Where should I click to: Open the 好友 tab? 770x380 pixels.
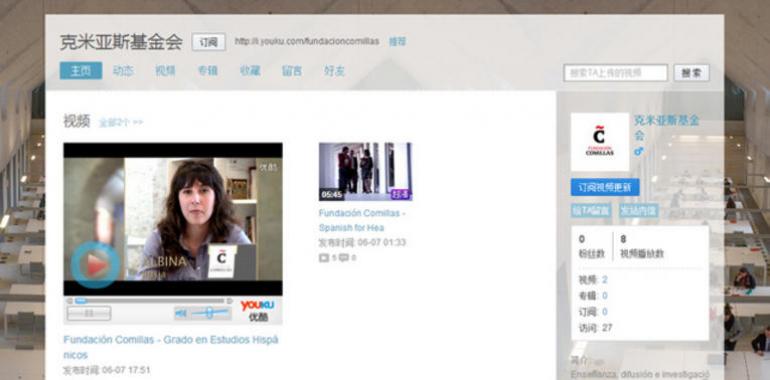[x=334, y=71]
